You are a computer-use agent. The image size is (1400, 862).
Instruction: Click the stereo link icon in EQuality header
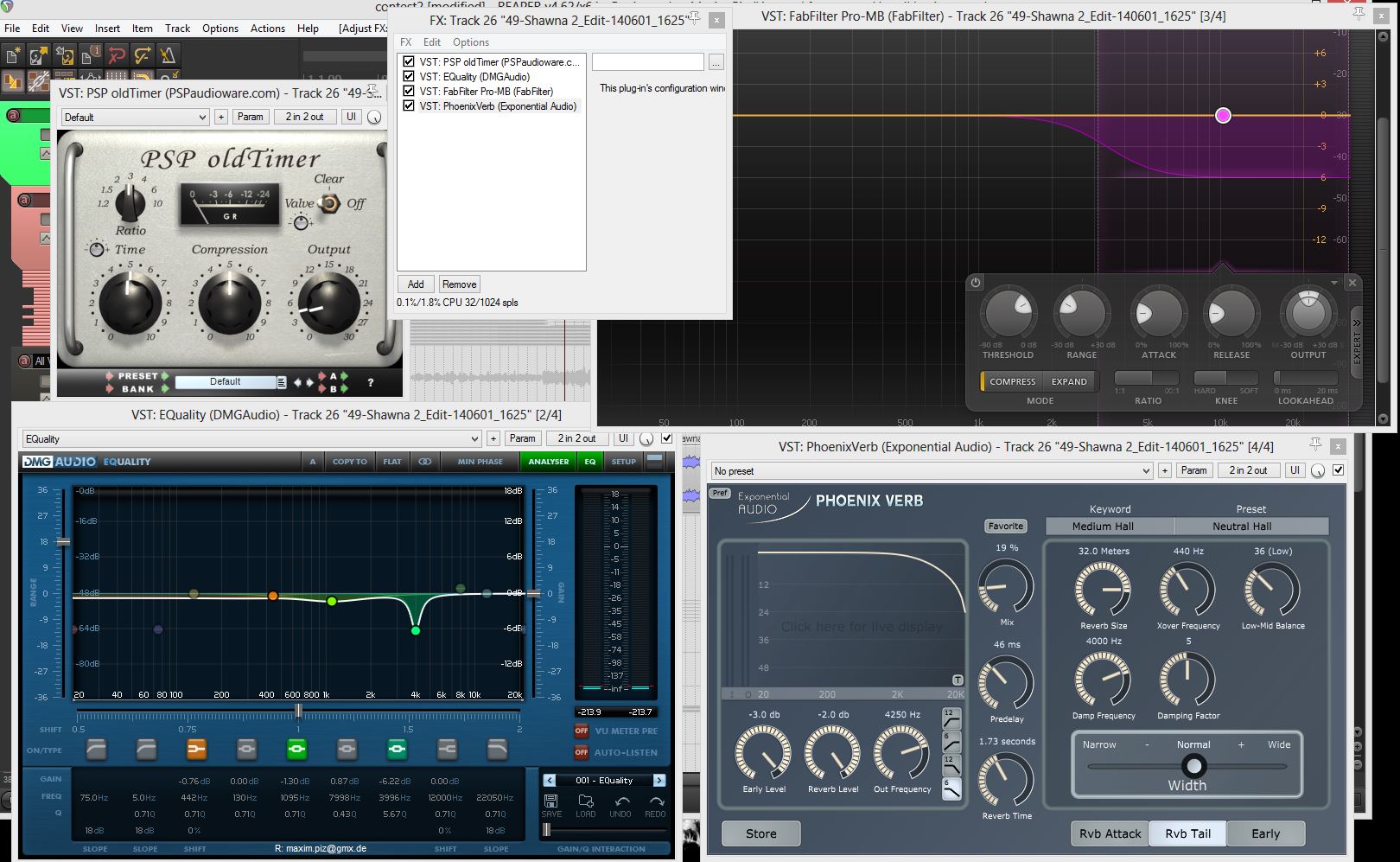click(424, 462)
